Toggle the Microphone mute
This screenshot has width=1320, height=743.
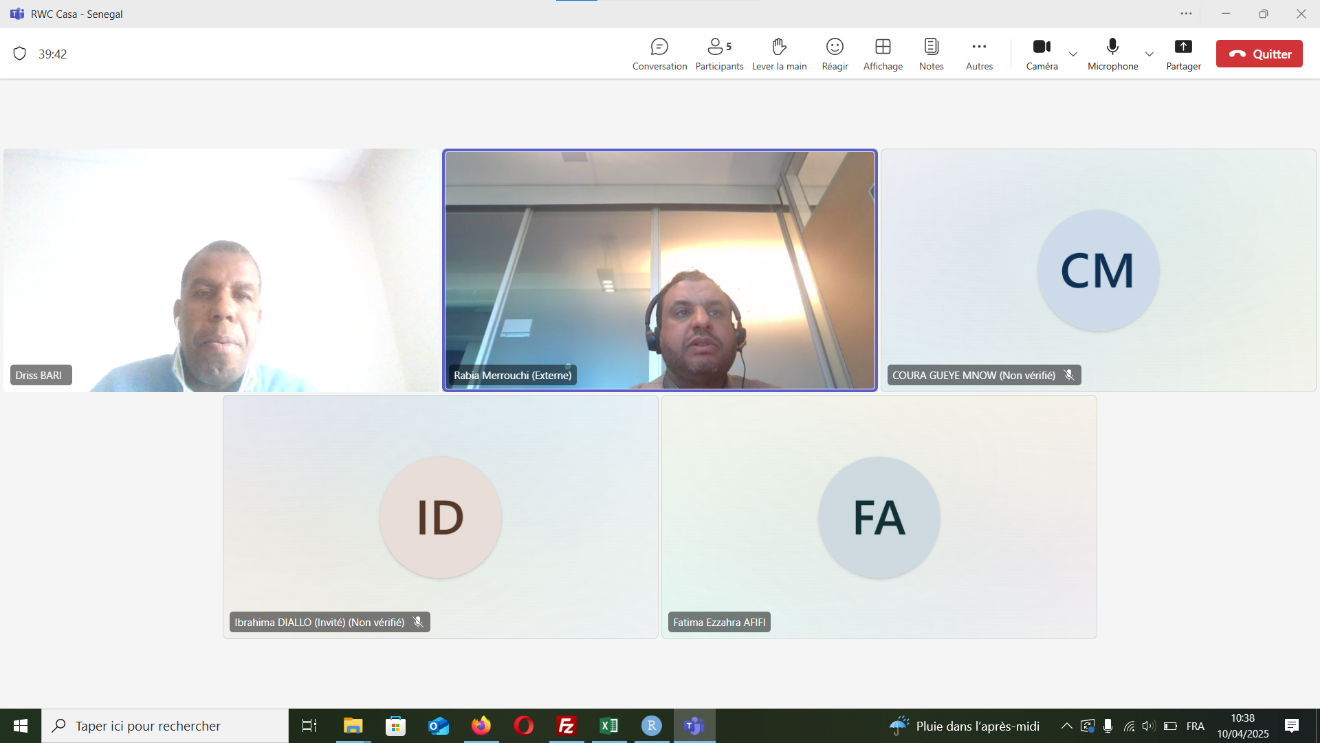click(x=1112, y=54)
